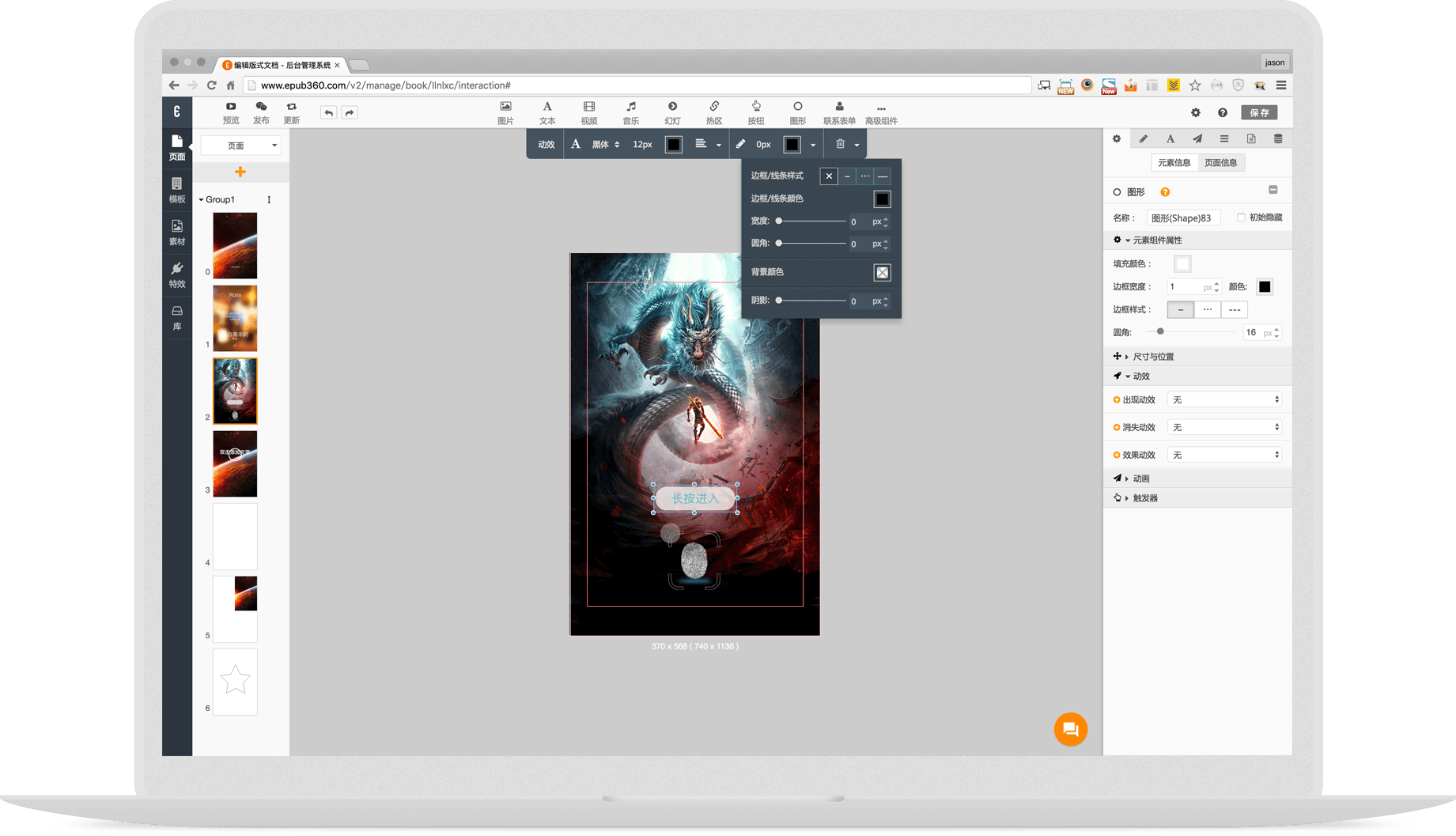Screen dimensions: 1456x836
Task: Click the 更新 (update) toolbar icon
Action: coord(292,112)
